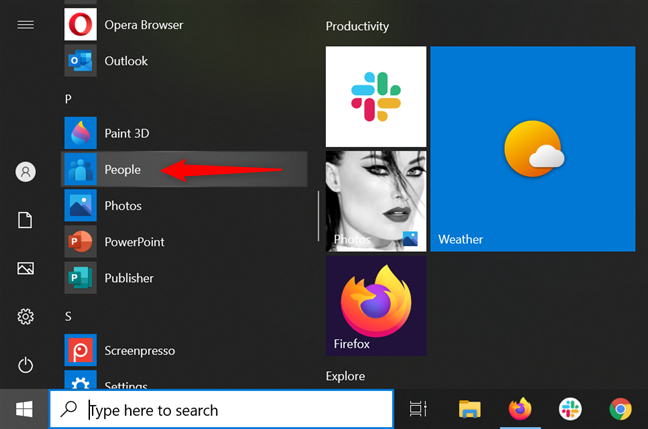Open the Paint 3D app icon
This screenshot has width=648, height=429.
pos(81,133)
